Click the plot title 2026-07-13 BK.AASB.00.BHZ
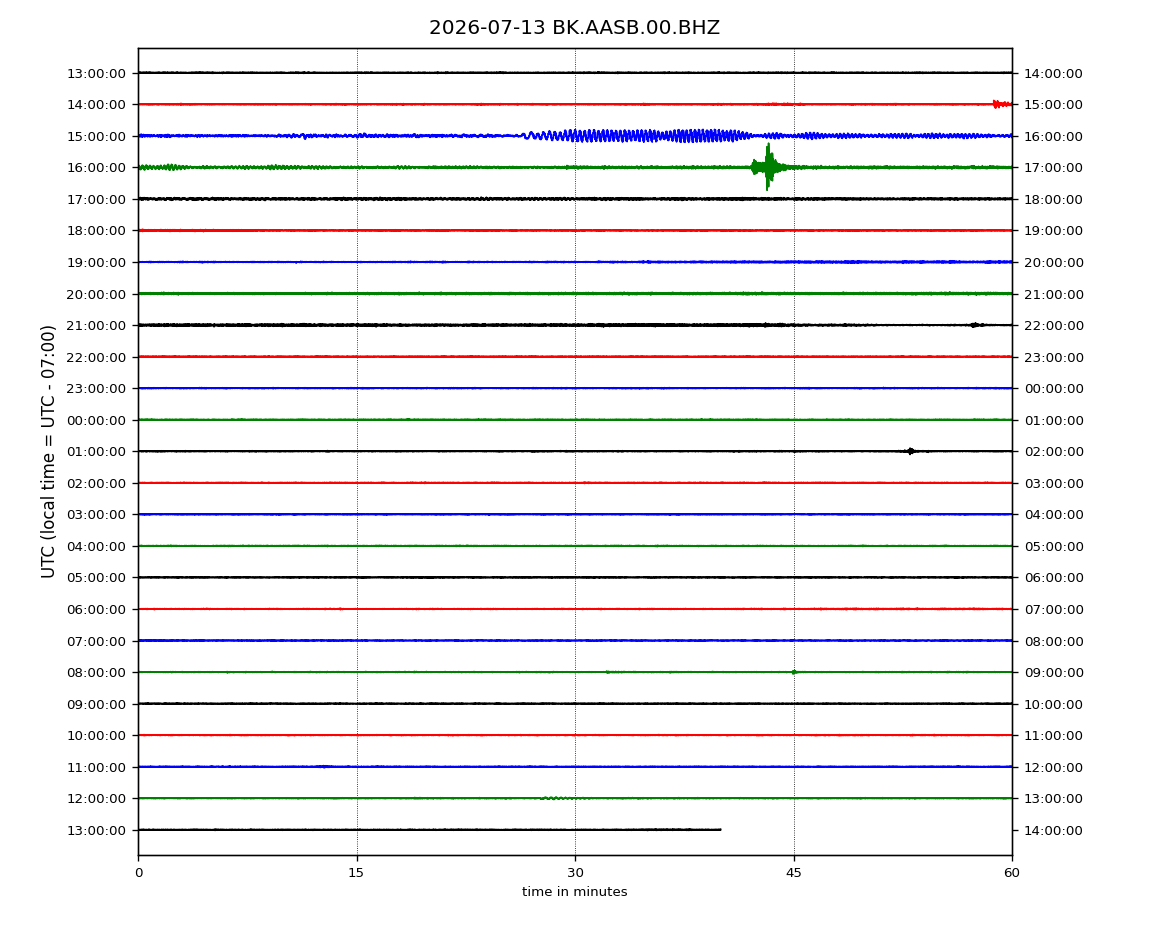Viewport: 1150px width, 950px height. tap(574, 28)
